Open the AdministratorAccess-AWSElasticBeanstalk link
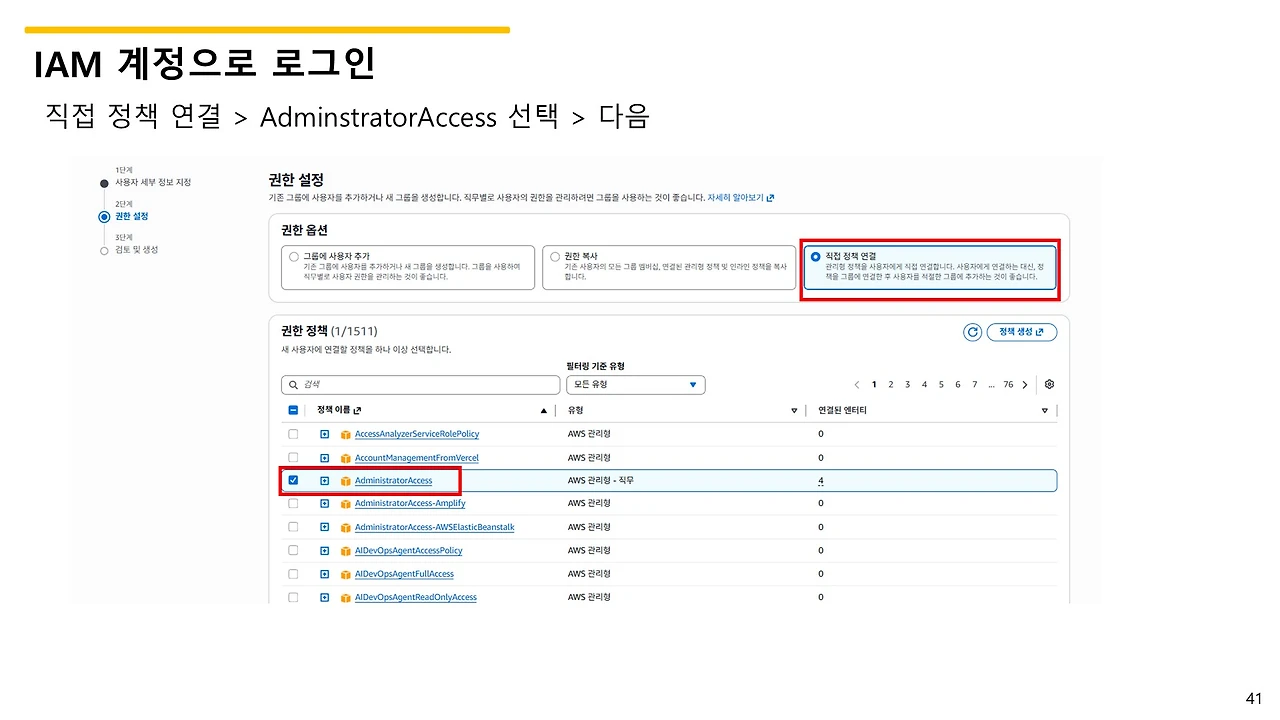 [435, 527]
